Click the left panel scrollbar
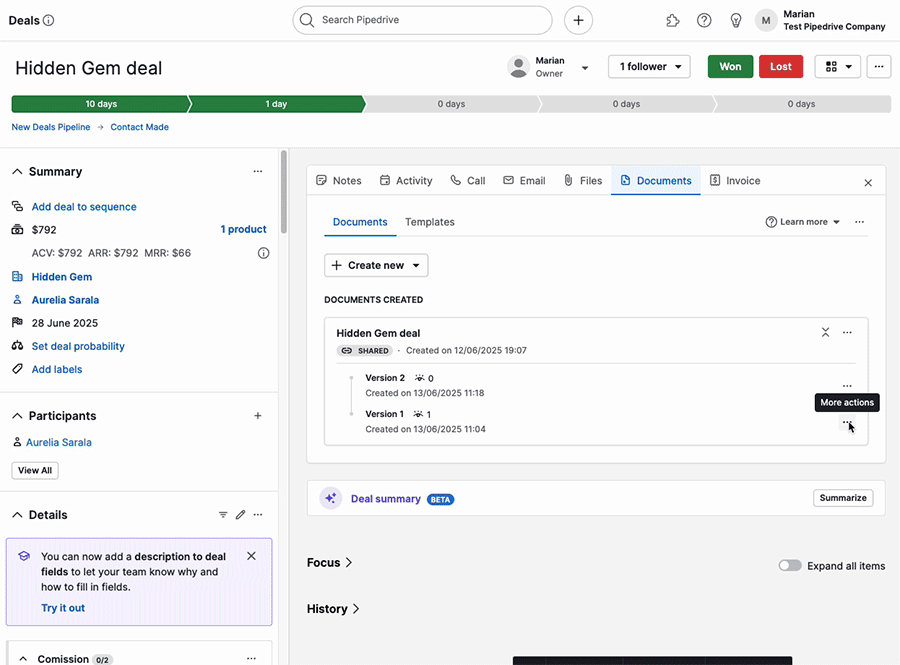 283,192
